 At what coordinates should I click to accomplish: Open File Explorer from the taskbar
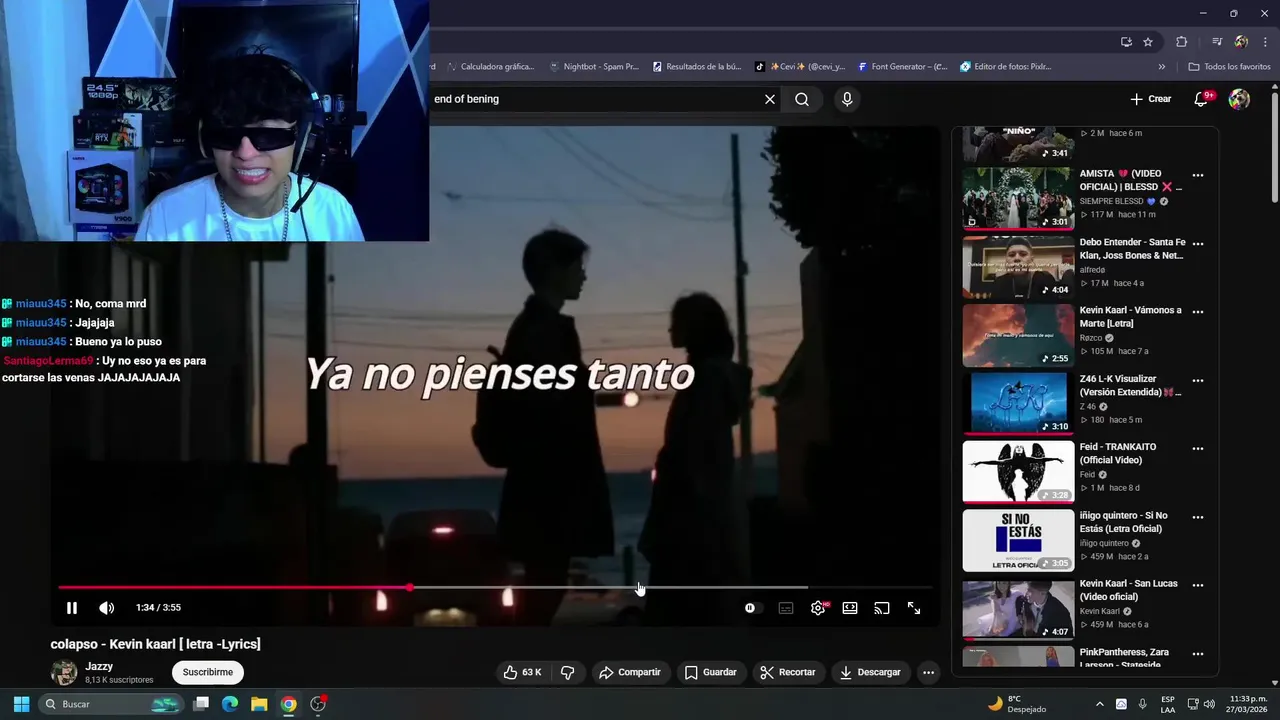(x=259, y=704)
